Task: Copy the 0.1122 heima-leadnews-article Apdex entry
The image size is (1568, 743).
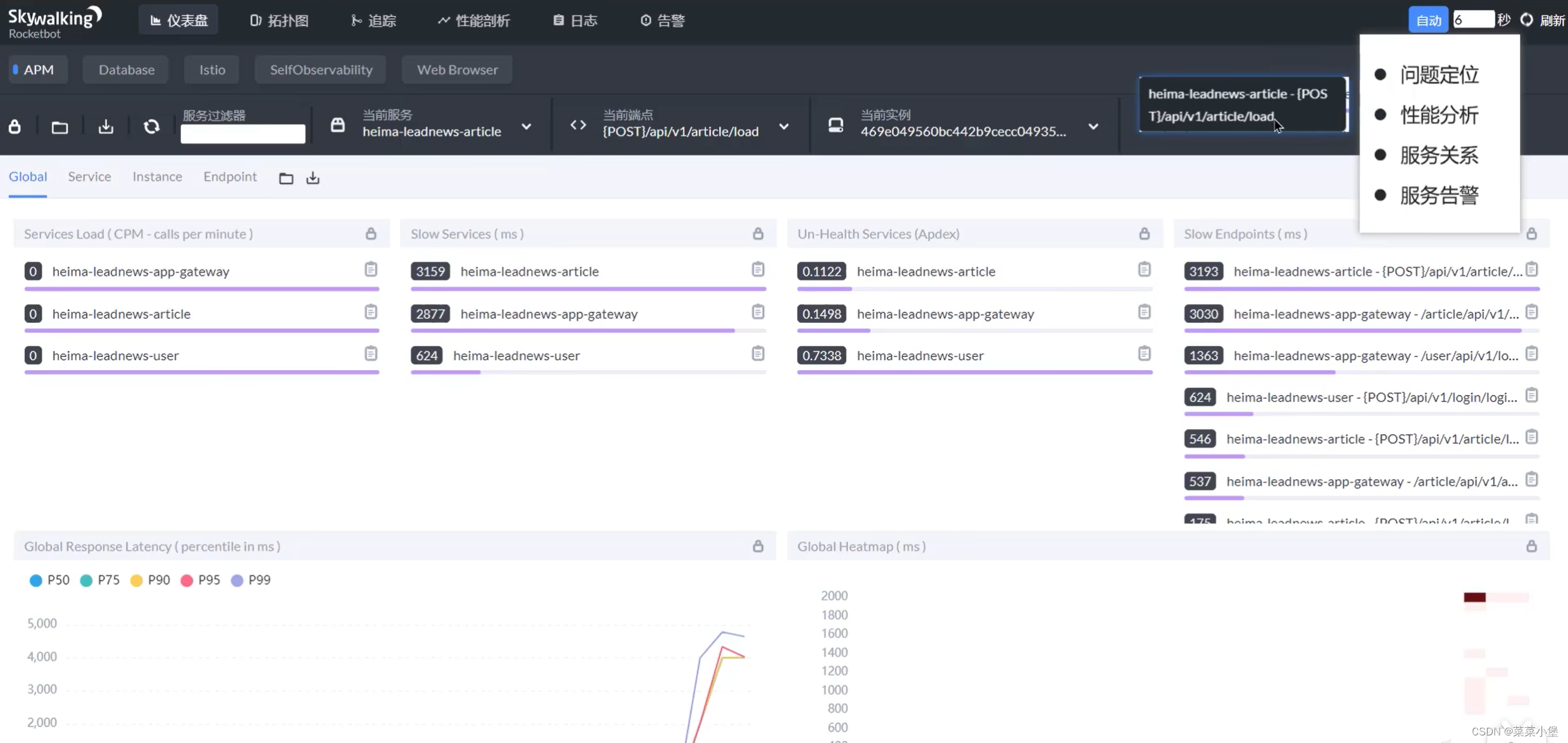Action: point(1145,270)
